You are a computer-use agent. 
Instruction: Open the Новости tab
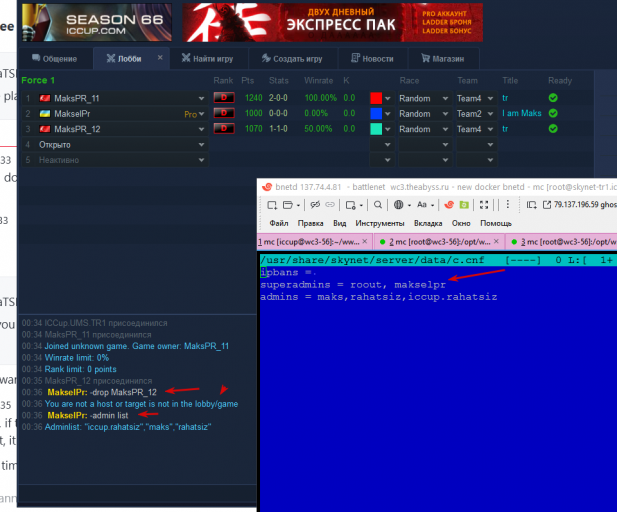[x=372, y=59]
